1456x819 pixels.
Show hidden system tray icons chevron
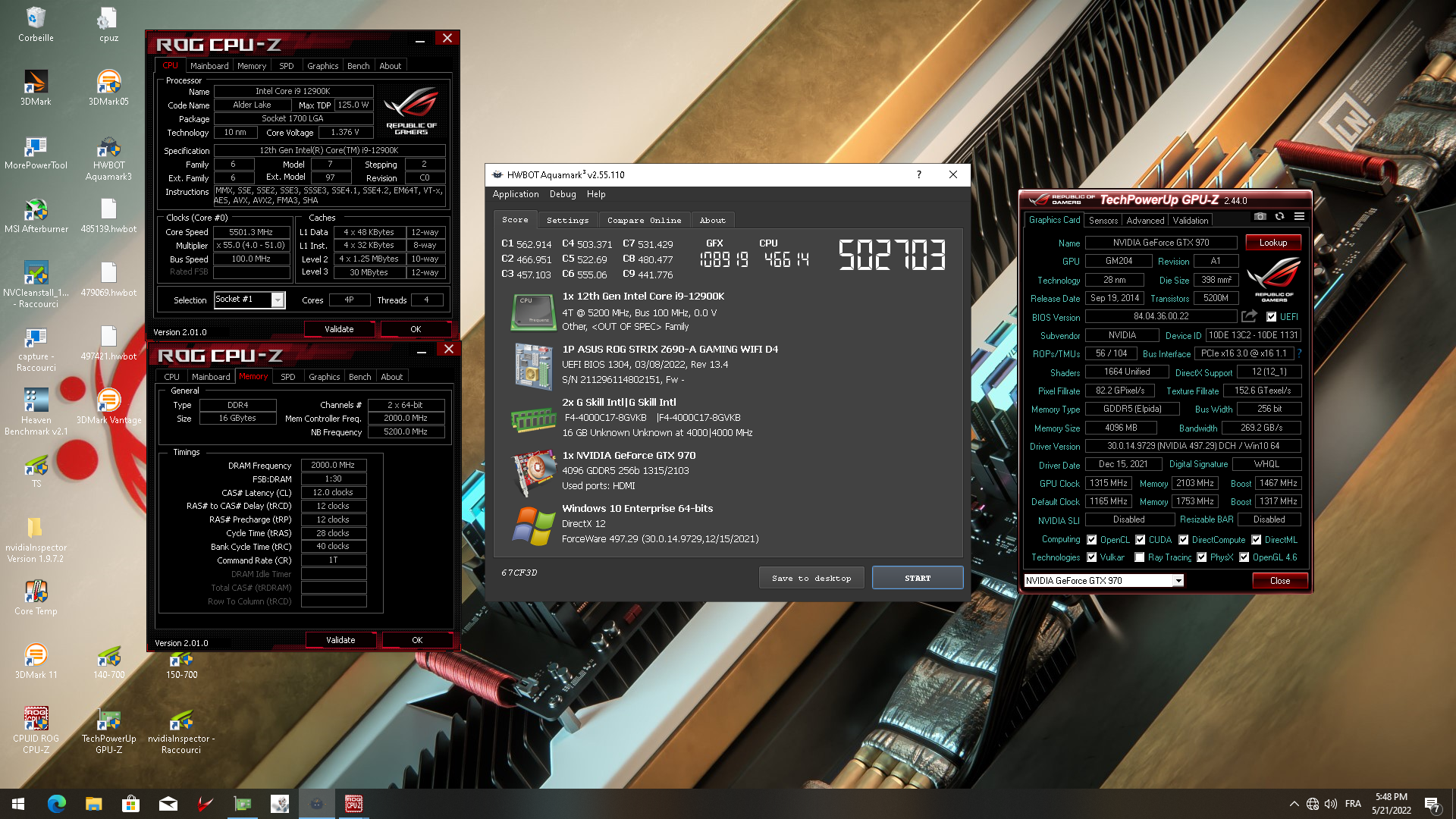point(1294,804)
